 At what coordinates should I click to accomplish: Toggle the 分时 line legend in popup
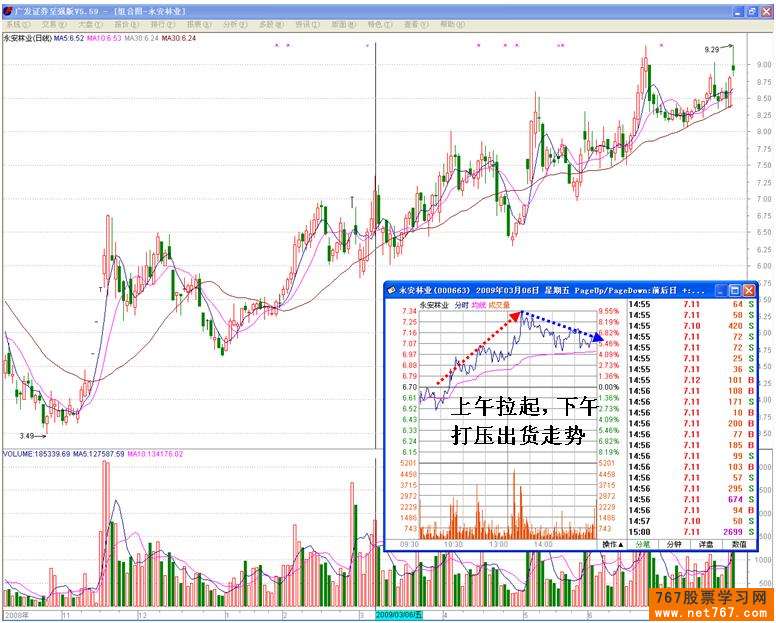click(x=461, y=305)
